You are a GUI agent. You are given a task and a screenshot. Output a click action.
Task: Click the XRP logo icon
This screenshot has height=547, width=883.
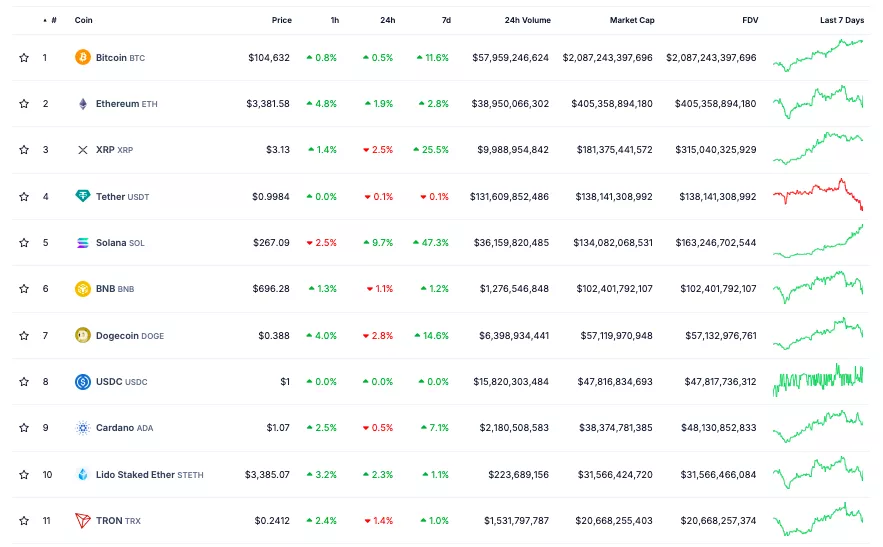[83, 150]
